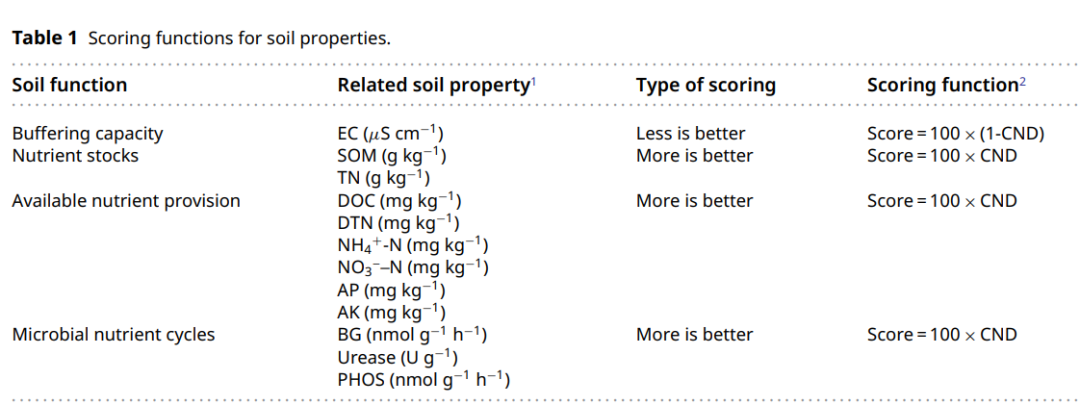Image resolution: width=1080 pixels, height=405 pixels.
Task: Click the AK (mg kg⁻¹) entry
Action: tap(391, 313)
